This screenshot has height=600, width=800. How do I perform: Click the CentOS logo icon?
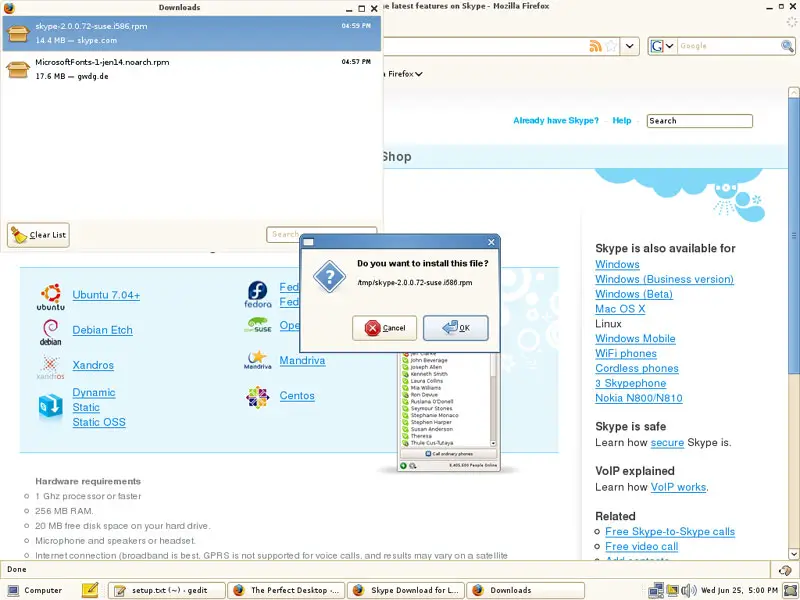coord(258,397)
